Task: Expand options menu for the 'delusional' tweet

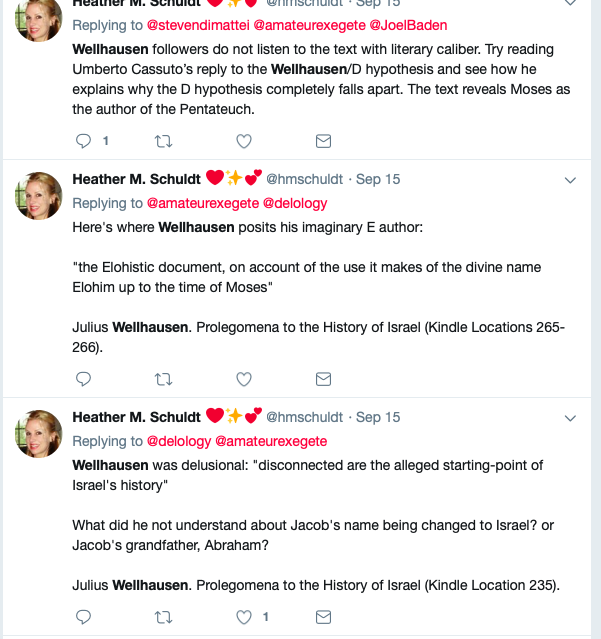Action: [571, 418]
